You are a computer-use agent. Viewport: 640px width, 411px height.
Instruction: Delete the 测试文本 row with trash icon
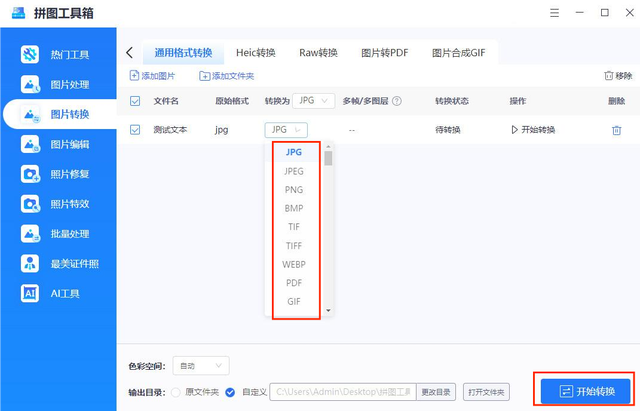(616, 130)
